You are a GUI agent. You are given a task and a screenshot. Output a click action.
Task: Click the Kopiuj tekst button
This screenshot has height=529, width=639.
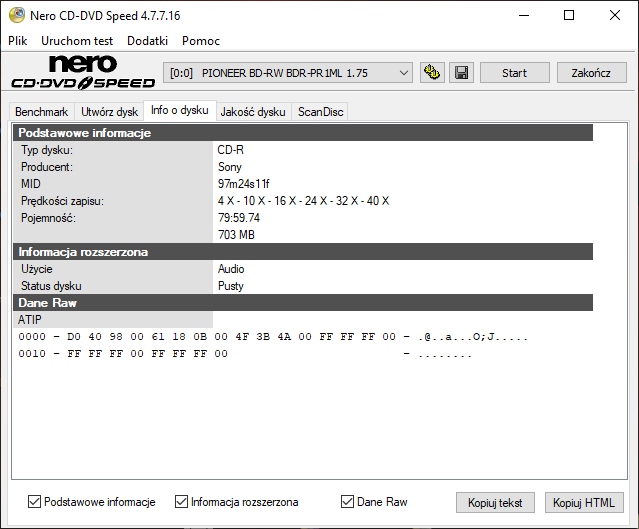tap(495, 503)
